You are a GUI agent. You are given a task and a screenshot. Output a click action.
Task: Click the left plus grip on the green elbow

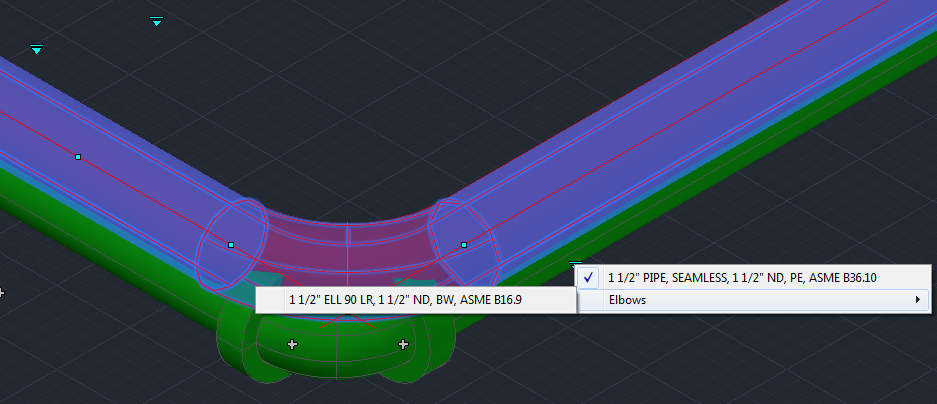(292, 344)
